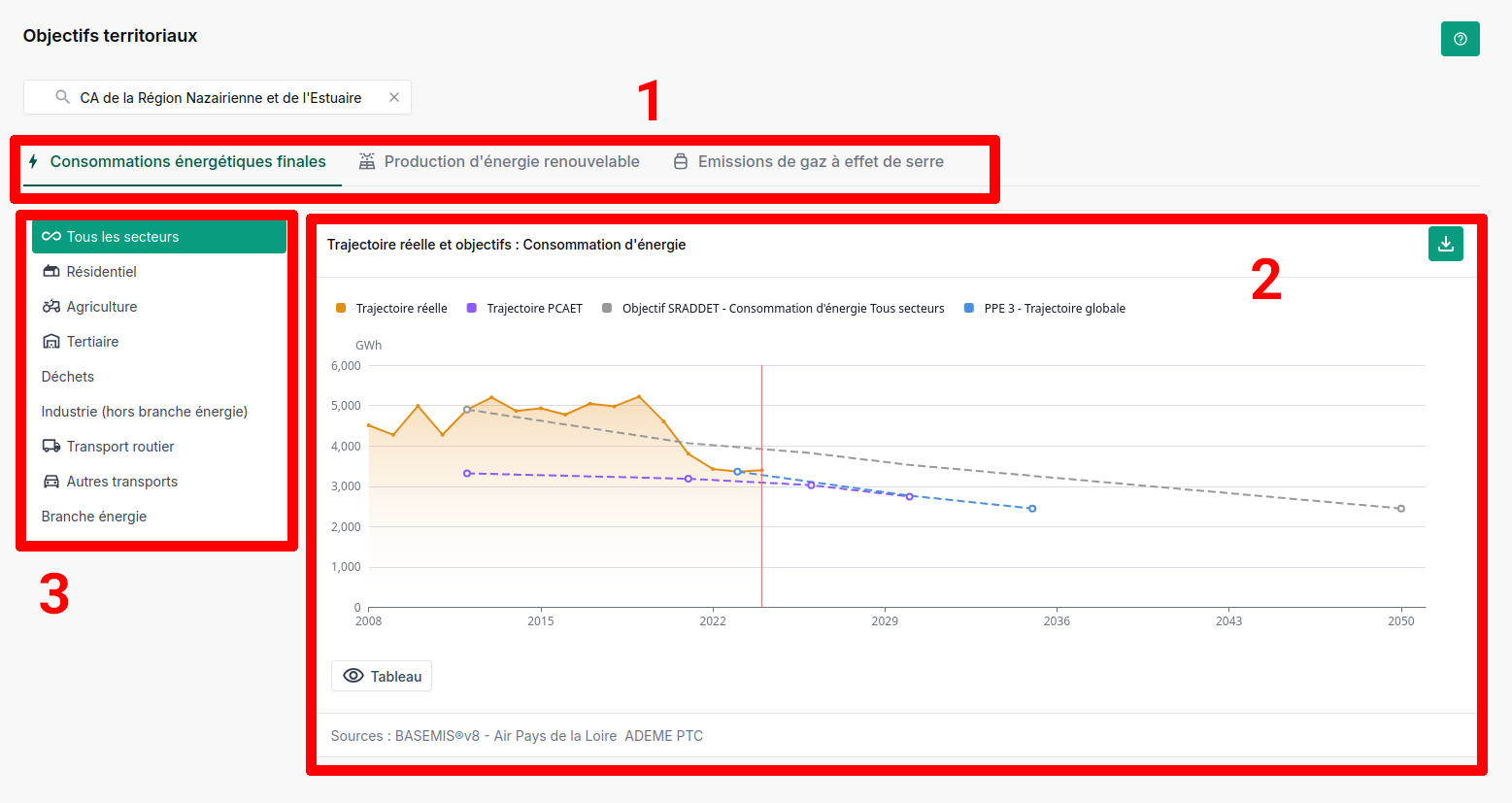Switch to Consommations énergétiques finales tab

(182, 161)
